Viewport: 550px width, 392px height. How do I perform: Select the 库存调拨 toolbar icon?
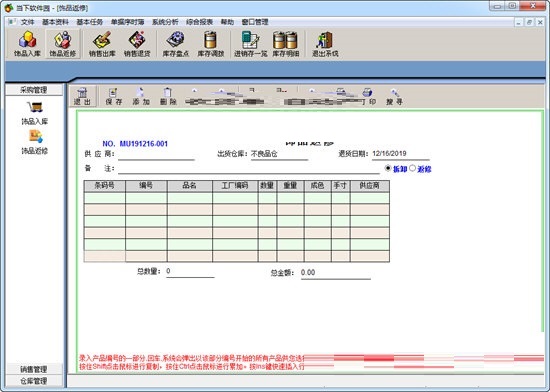(x=210, y=44)
